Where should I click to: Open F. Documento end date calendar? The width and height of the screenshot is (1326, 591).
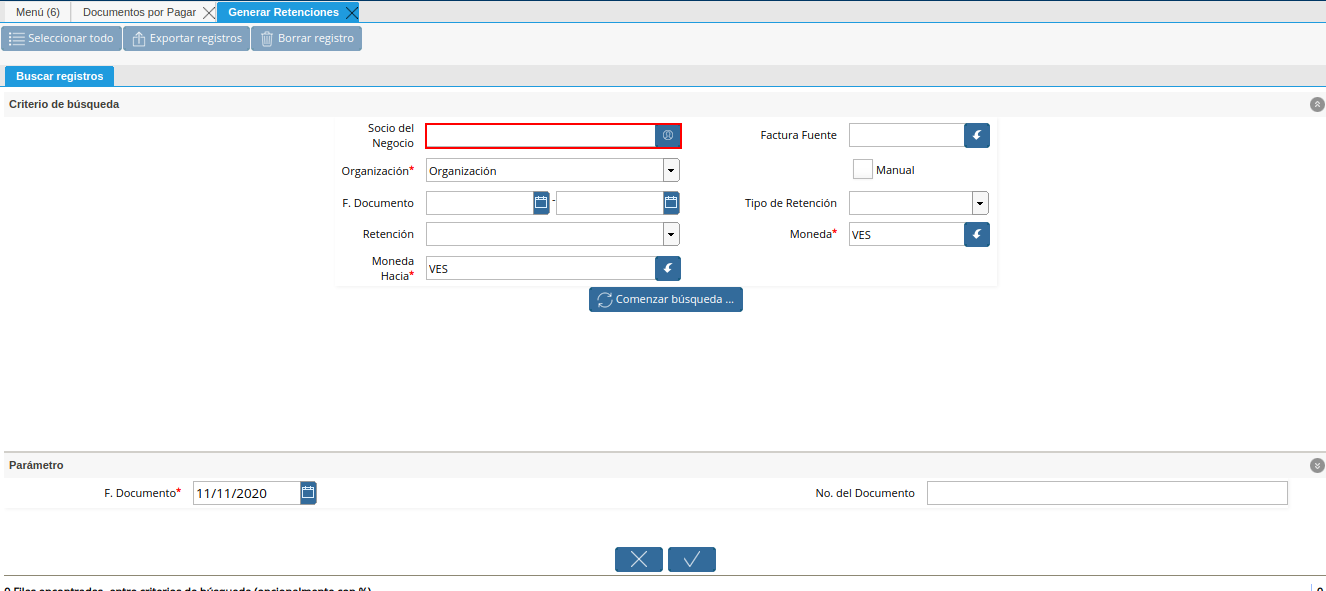tap(671, 202)
